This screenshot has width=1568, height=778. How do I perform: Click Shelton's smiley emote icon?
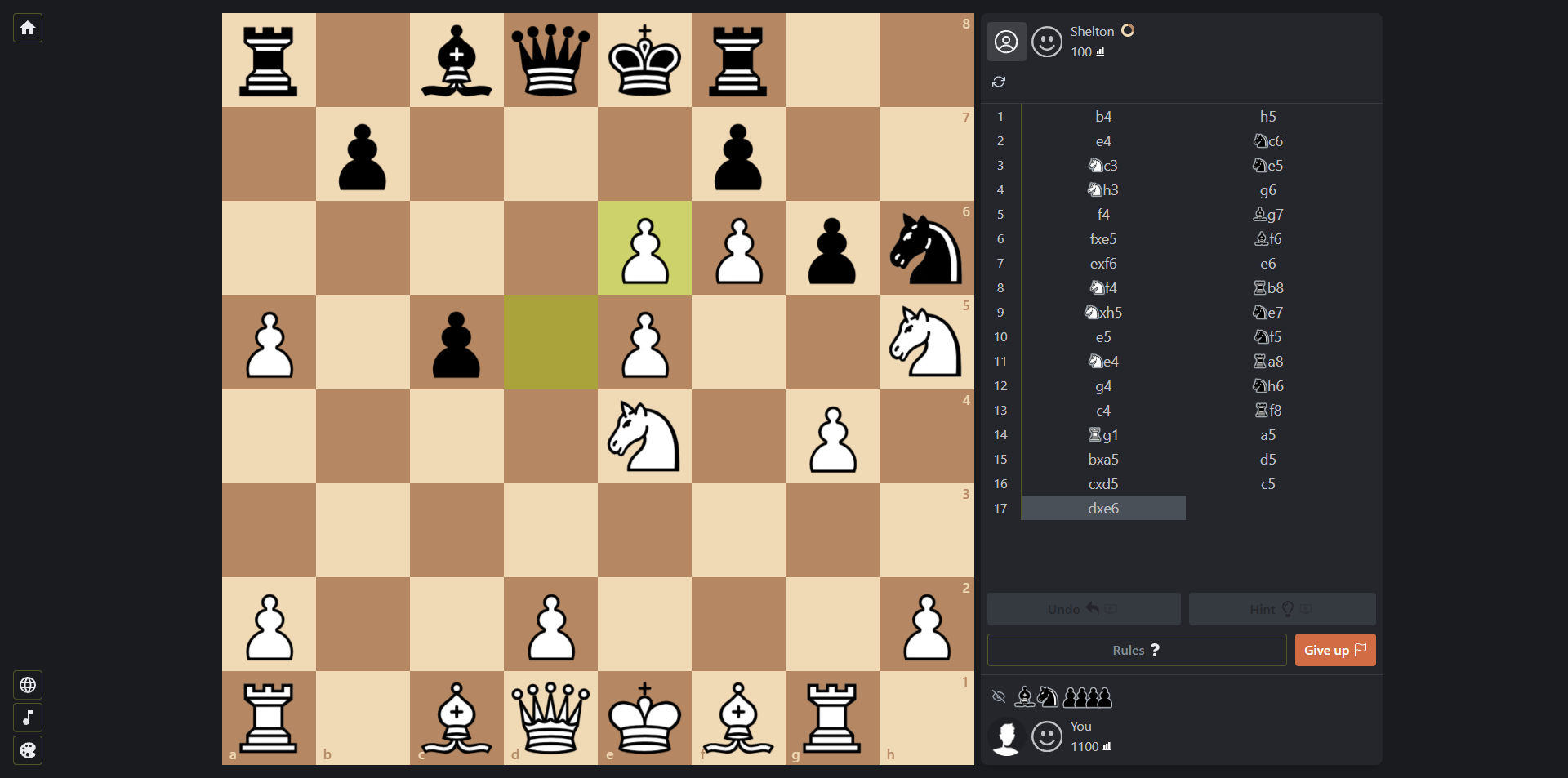[x=1046, y=42]
